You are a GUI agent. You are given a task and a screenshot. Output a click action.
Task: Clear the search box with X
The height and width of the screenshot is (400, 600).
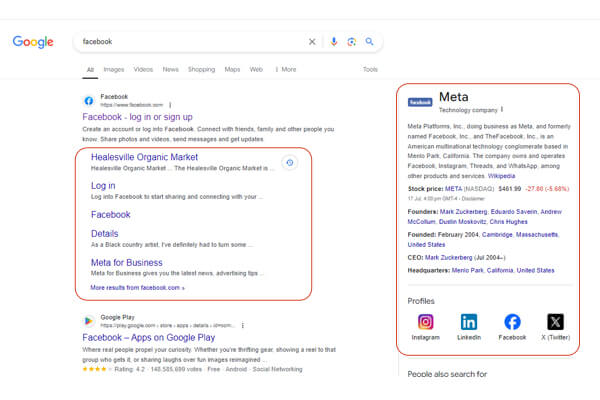312,42
